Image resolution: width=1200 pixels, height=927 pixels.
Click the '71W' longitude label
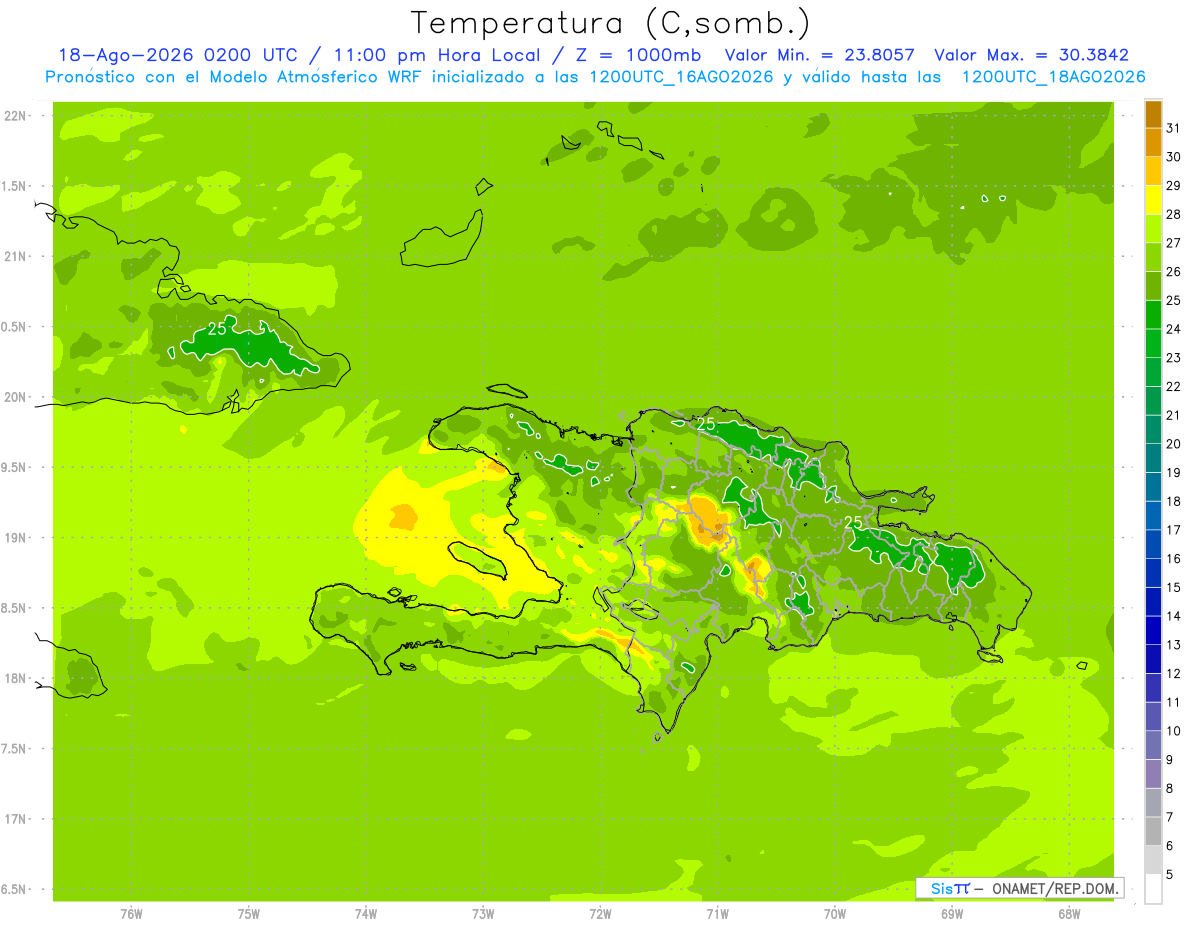(x=717, y=913)
